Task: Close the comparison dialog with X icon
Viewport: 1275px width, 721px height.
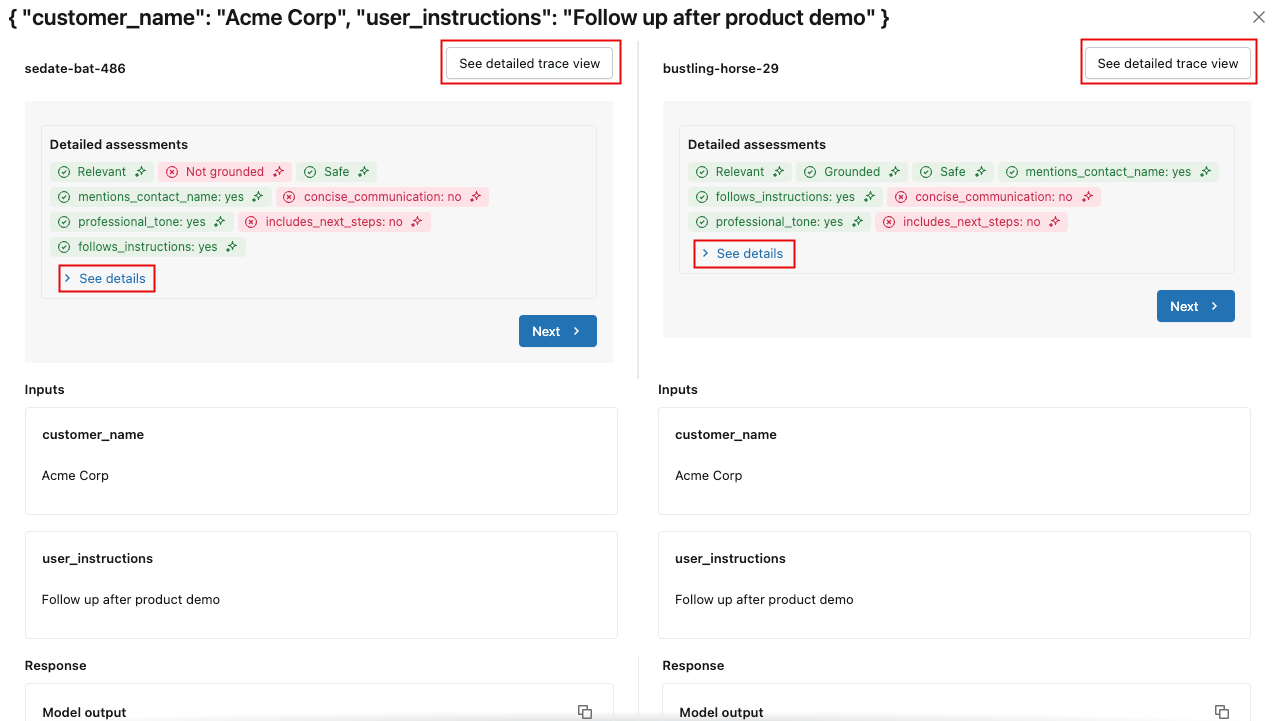Action: (1258, 17)
